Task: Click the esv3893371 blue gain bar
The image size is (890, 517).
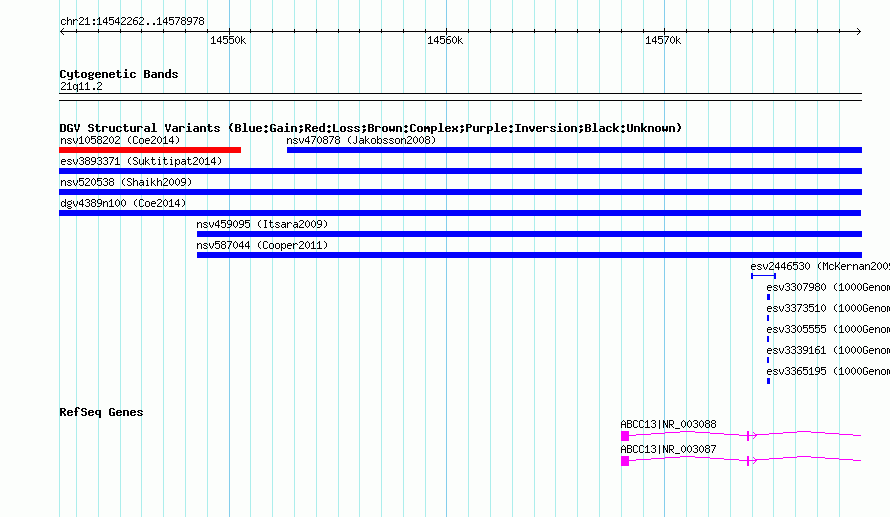Action: [x=460, y=171]
